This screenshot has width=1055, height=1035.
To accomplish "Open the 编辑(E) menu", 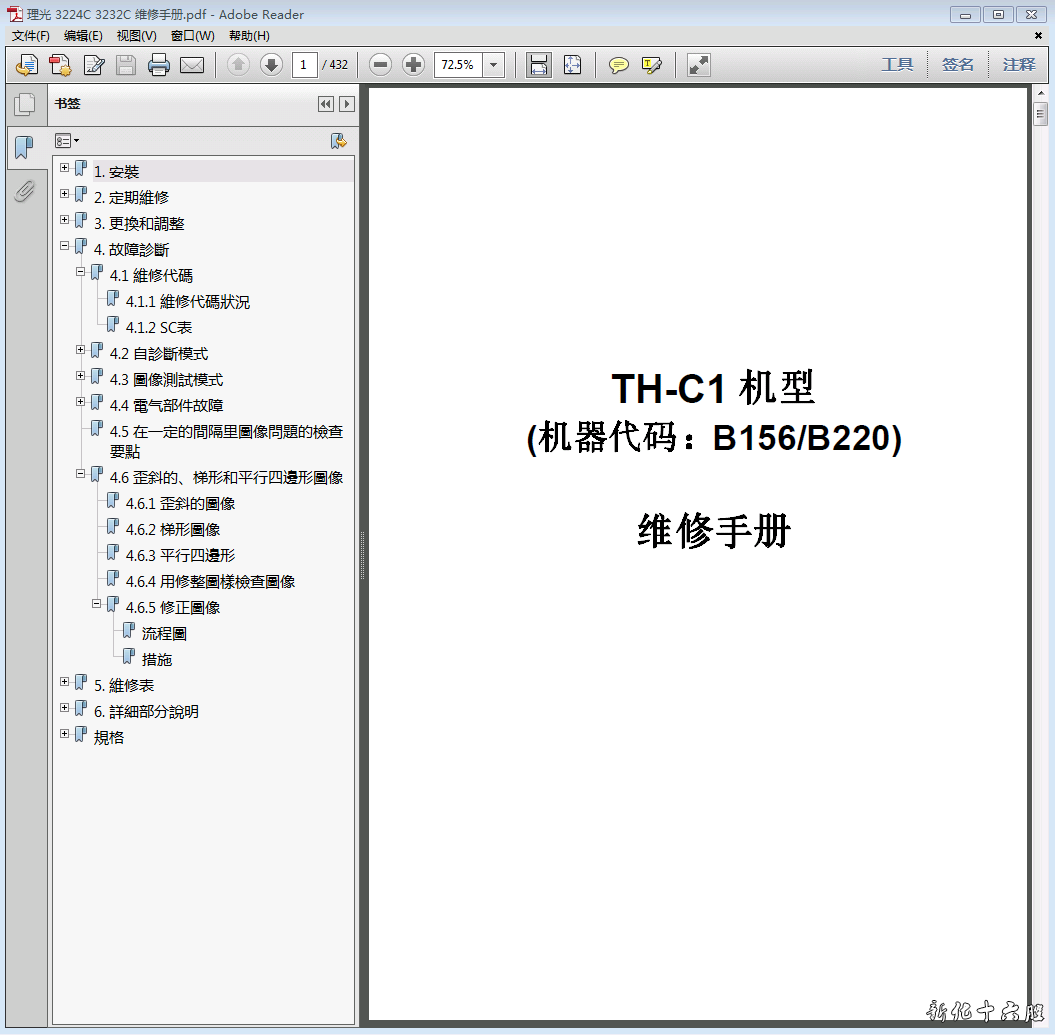I will (83, 36).
